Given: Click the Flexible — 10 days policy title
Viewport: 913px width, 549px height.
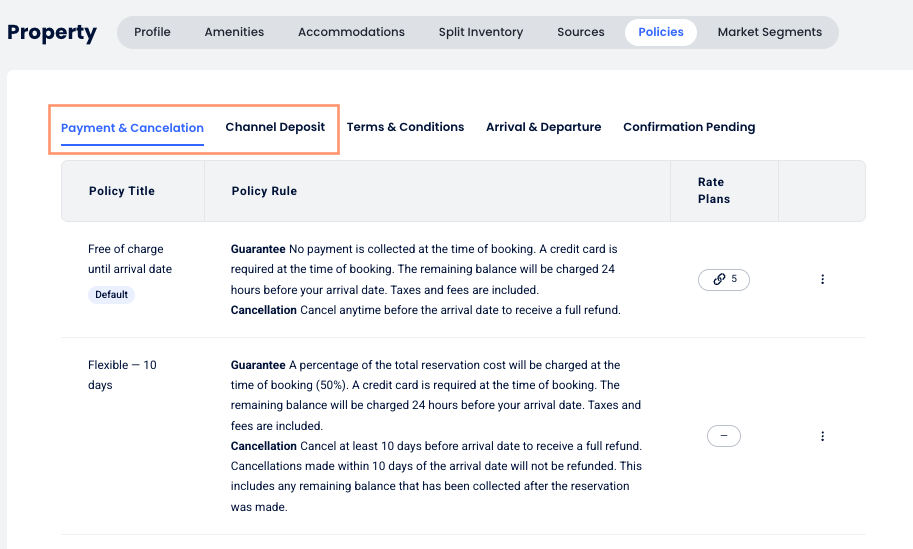Looking at the screenshot, I should (122, 375).
